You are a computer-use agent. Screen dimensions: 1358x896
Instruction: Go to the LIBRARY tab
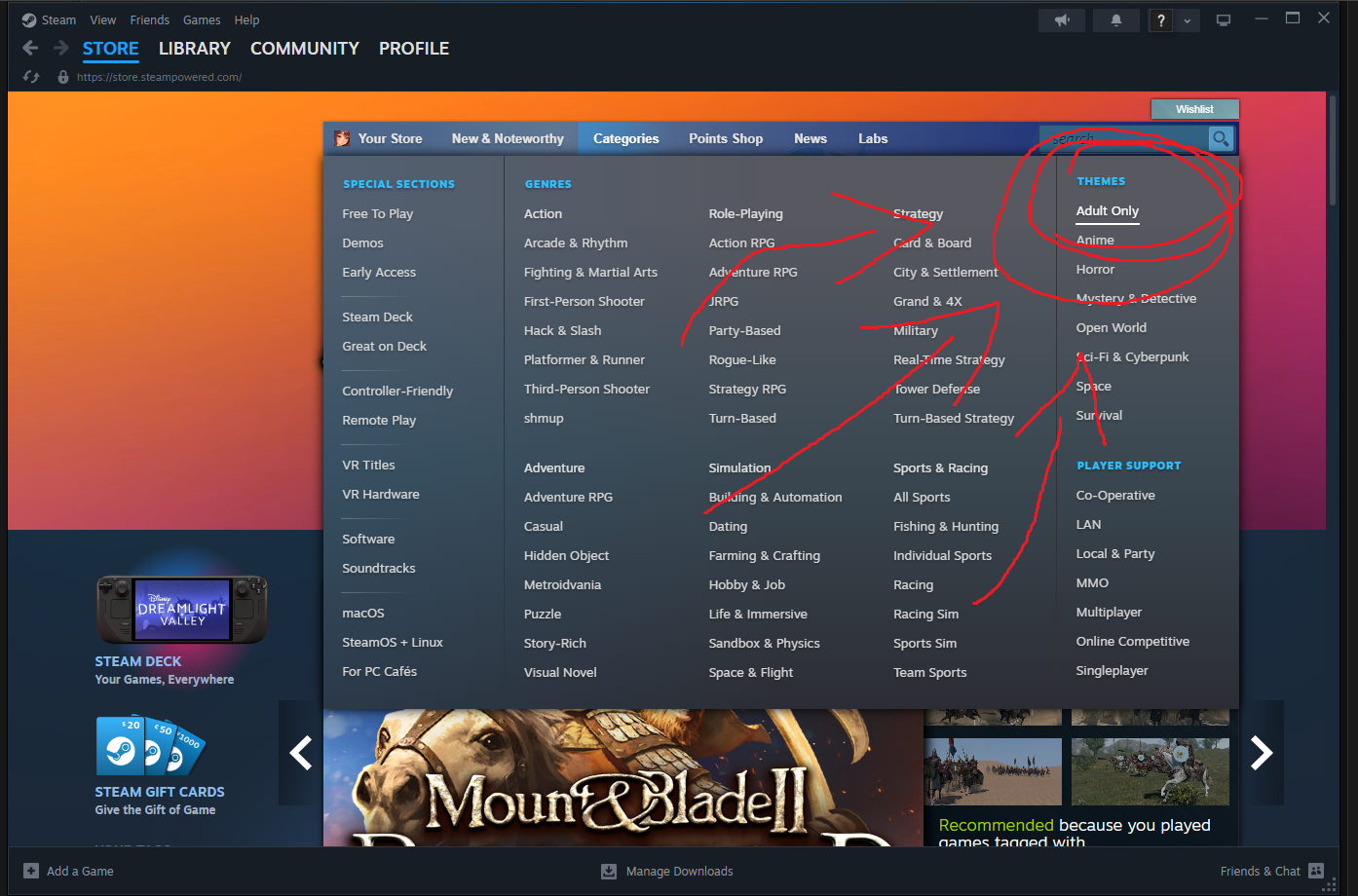coord(195,48)
